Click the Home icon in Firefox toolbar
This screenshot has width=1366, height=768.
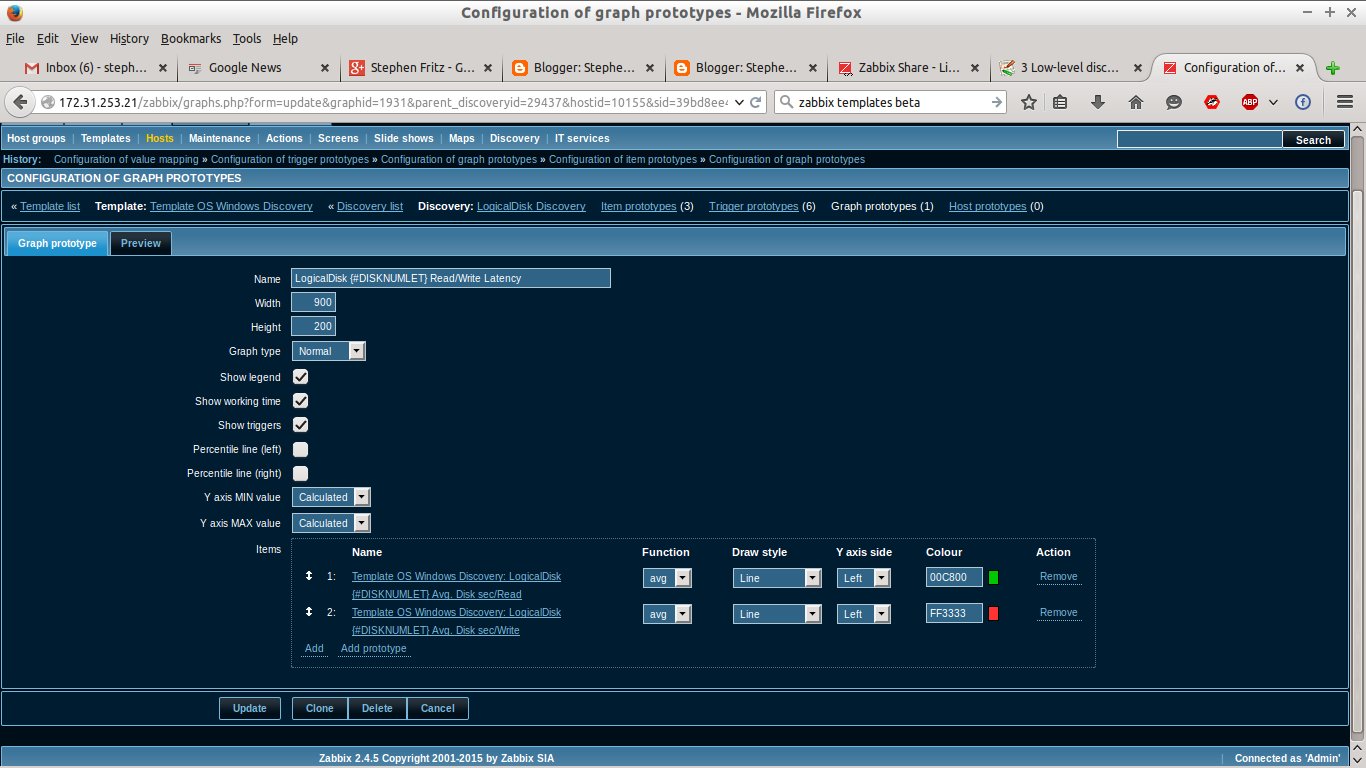[x=1135, y=101]
